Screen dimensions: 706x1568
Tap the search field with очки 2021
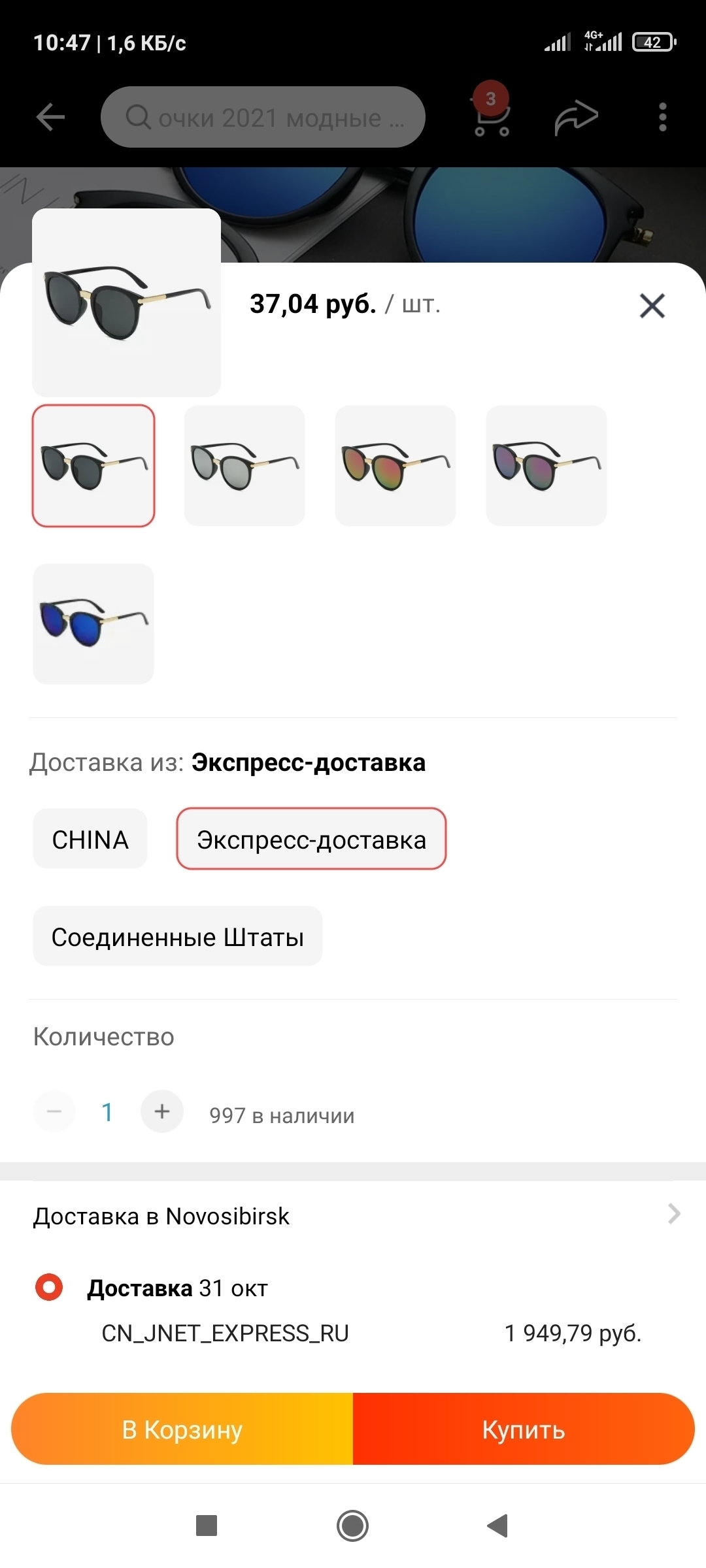[263, 118]
